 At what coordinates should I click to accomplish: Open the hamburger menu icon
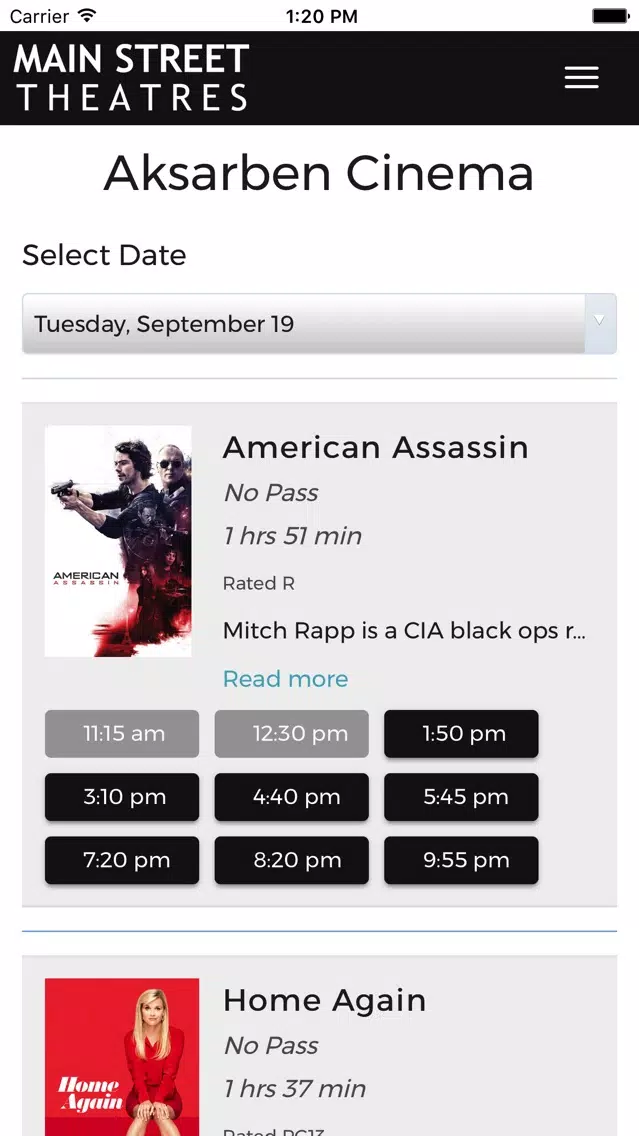click(581, 78)
